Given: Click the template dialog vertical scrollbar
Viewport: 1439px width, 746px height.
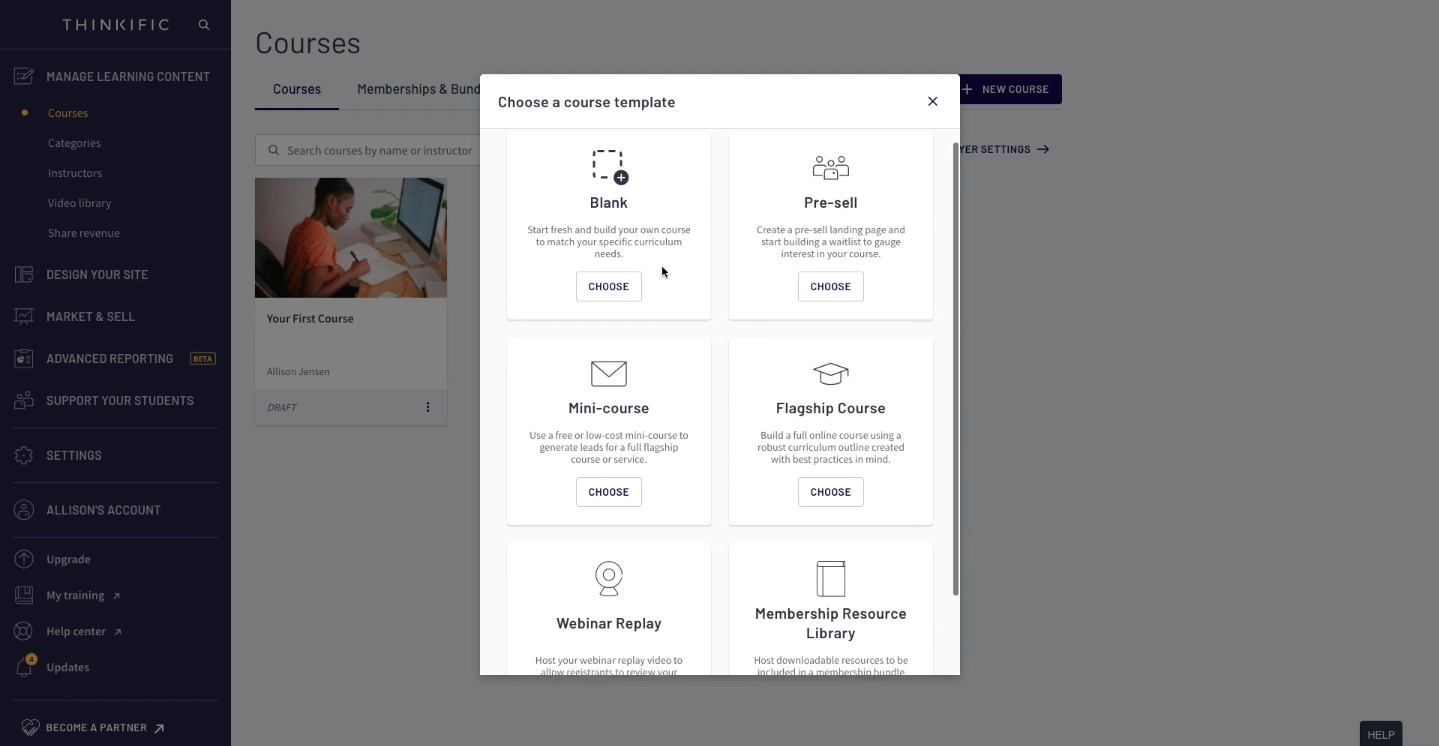Looking at the screenshot, I should coord(956,368).
